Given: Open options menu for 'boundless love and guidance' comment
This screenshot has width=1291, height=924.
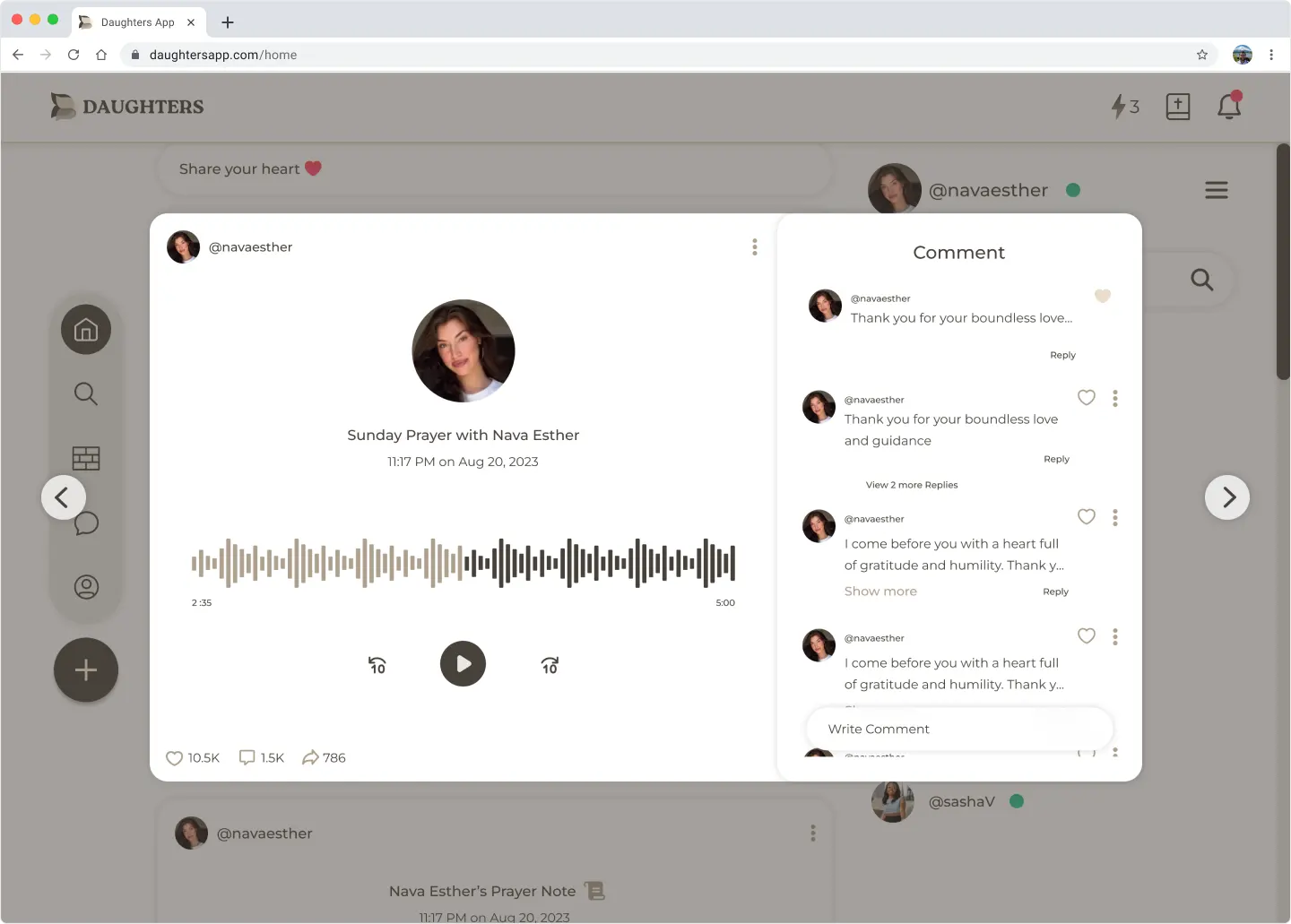Looking at the screenshot, I should (x=1115, y=398).
